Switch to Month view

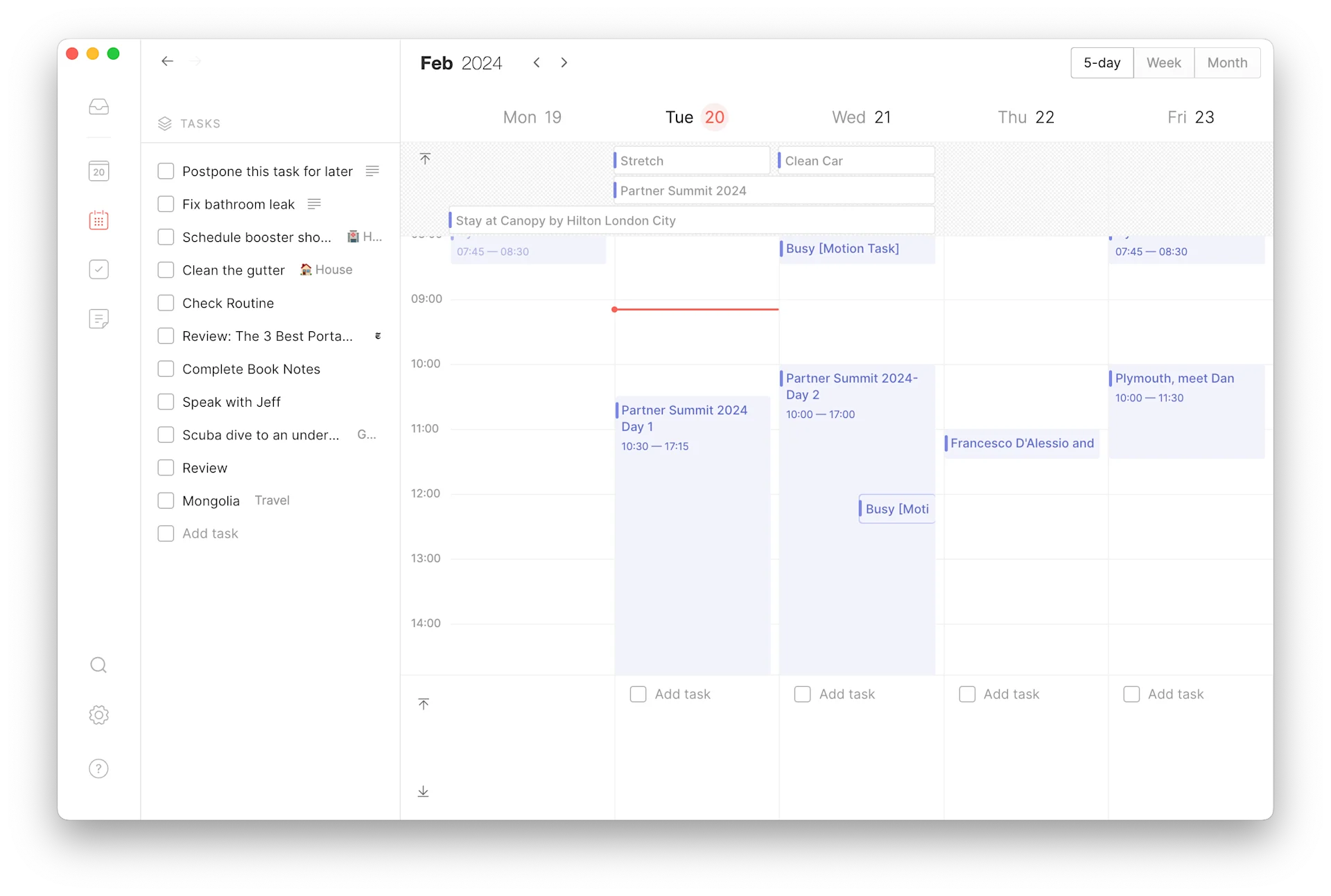point(1227,62)
